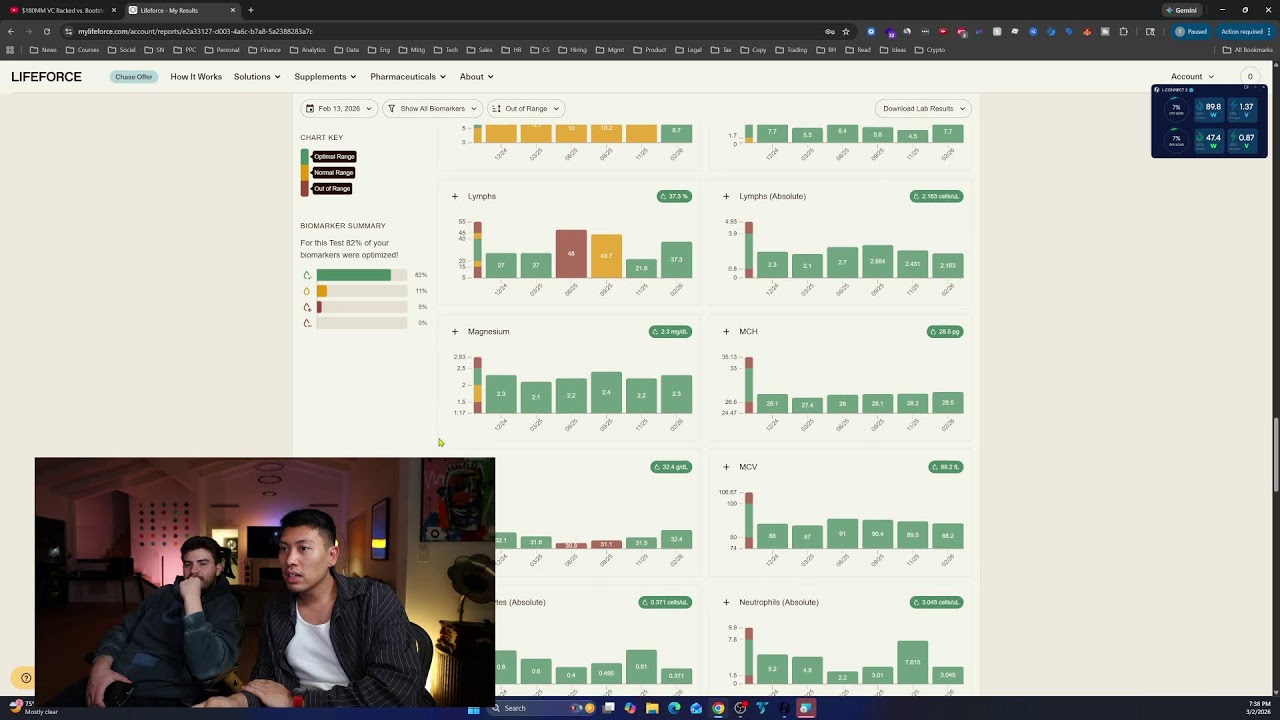The height and width of the screenshot is (720, 1280).
Task: Close the $180MM VC Backed tab
Action: tap(113, 10)
